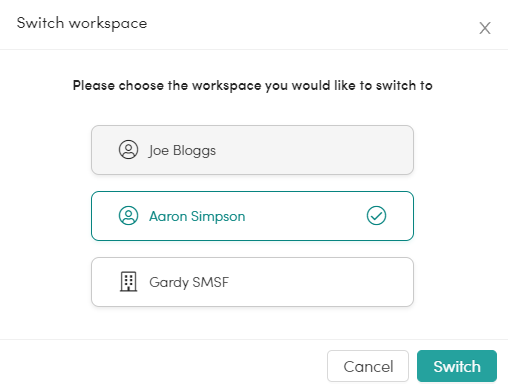The height and width of the screenshot is (385, 508).
Task: Select the Joe Bloggs workspace card
Action: (x=252, y=150)
